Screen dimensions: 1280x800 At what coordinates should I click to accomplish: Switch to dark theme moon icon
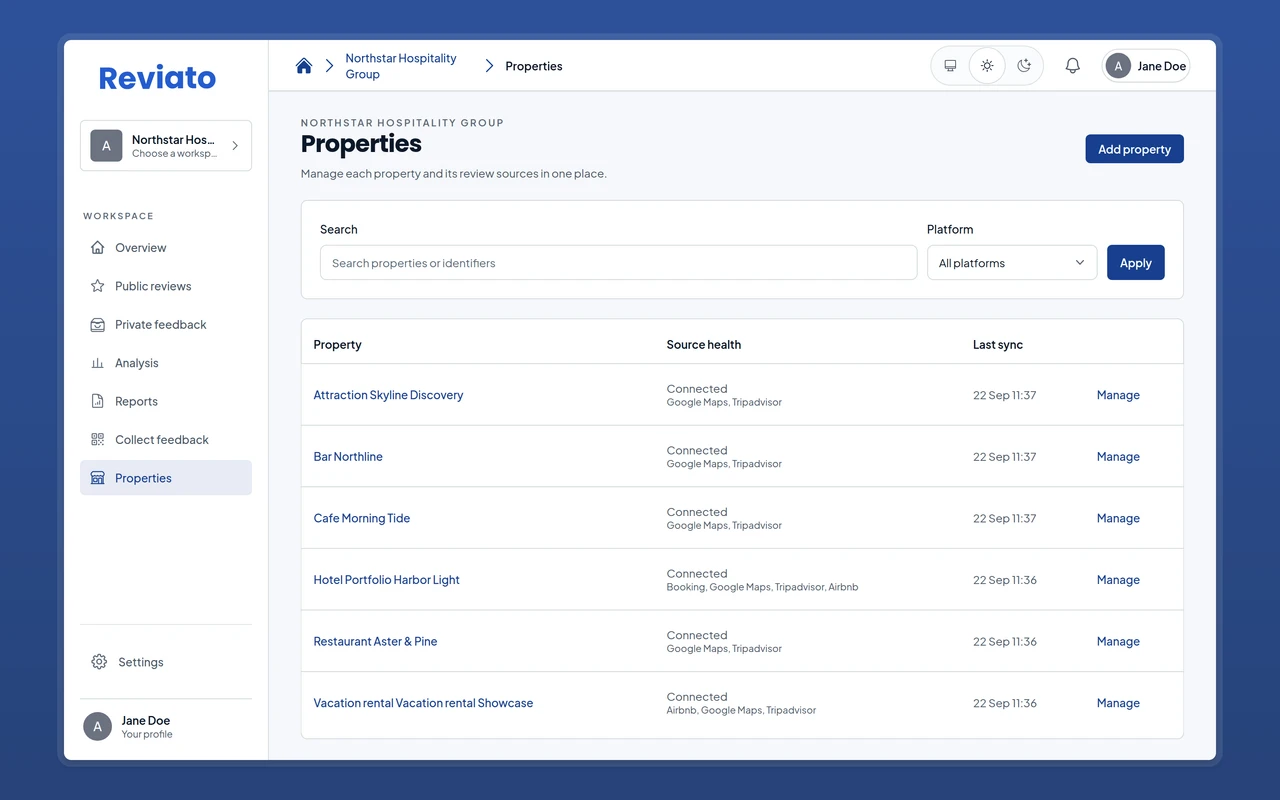(x=1024, y=66)
